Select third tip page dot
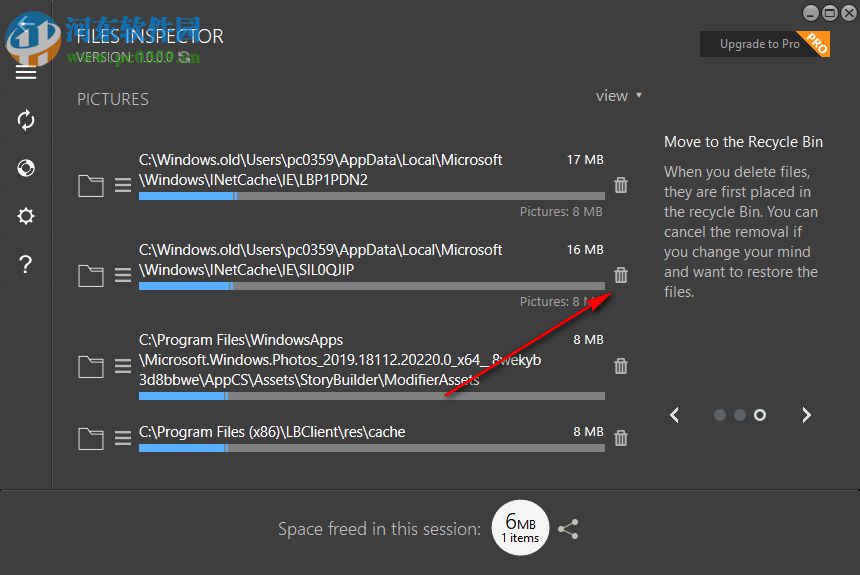Screen dimensions: 860x575 [x=760, y=415]
